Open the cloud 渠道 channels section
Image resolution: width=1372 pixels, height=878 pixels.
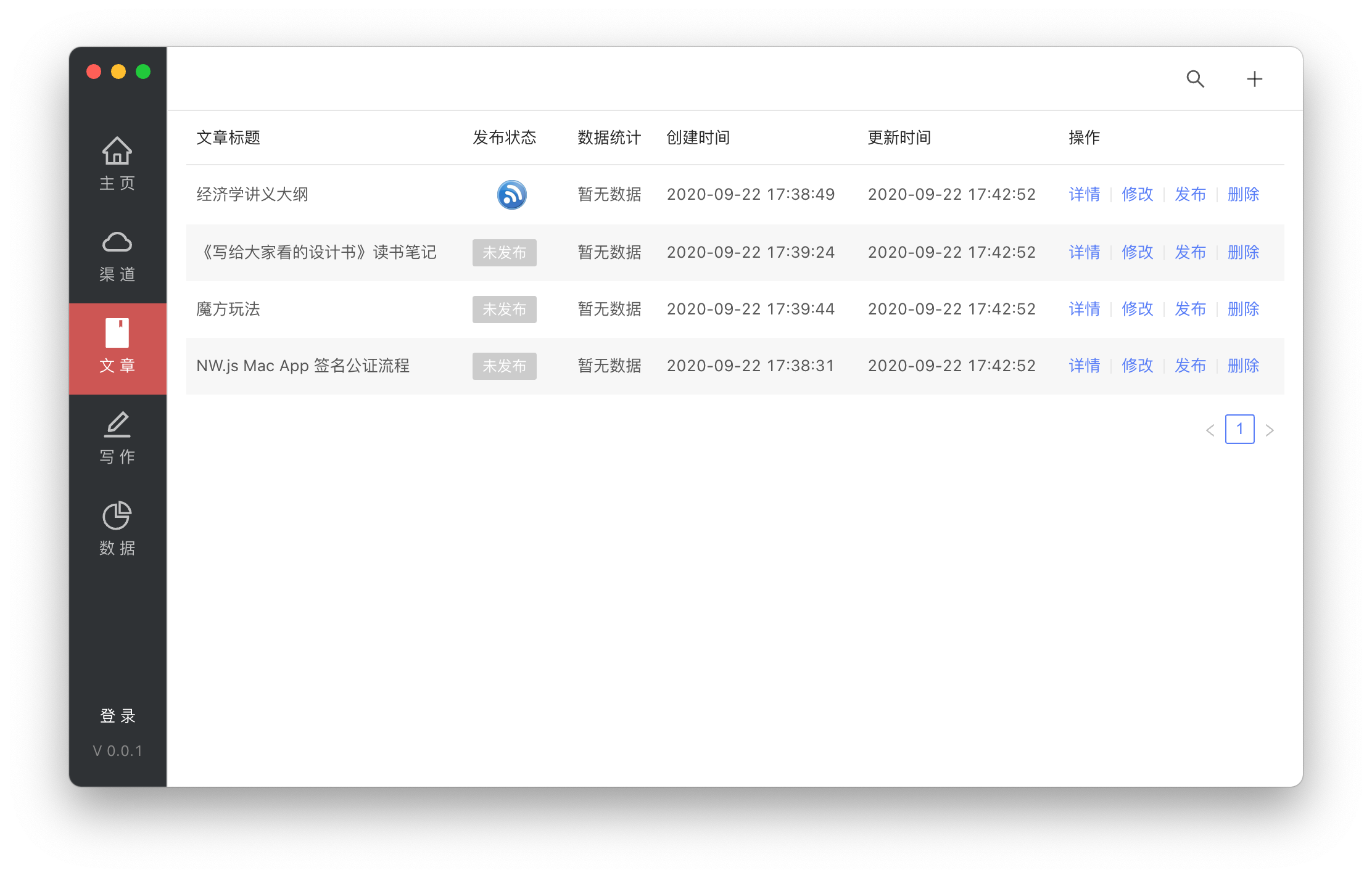pyautogui.click(x=117, y=256)
